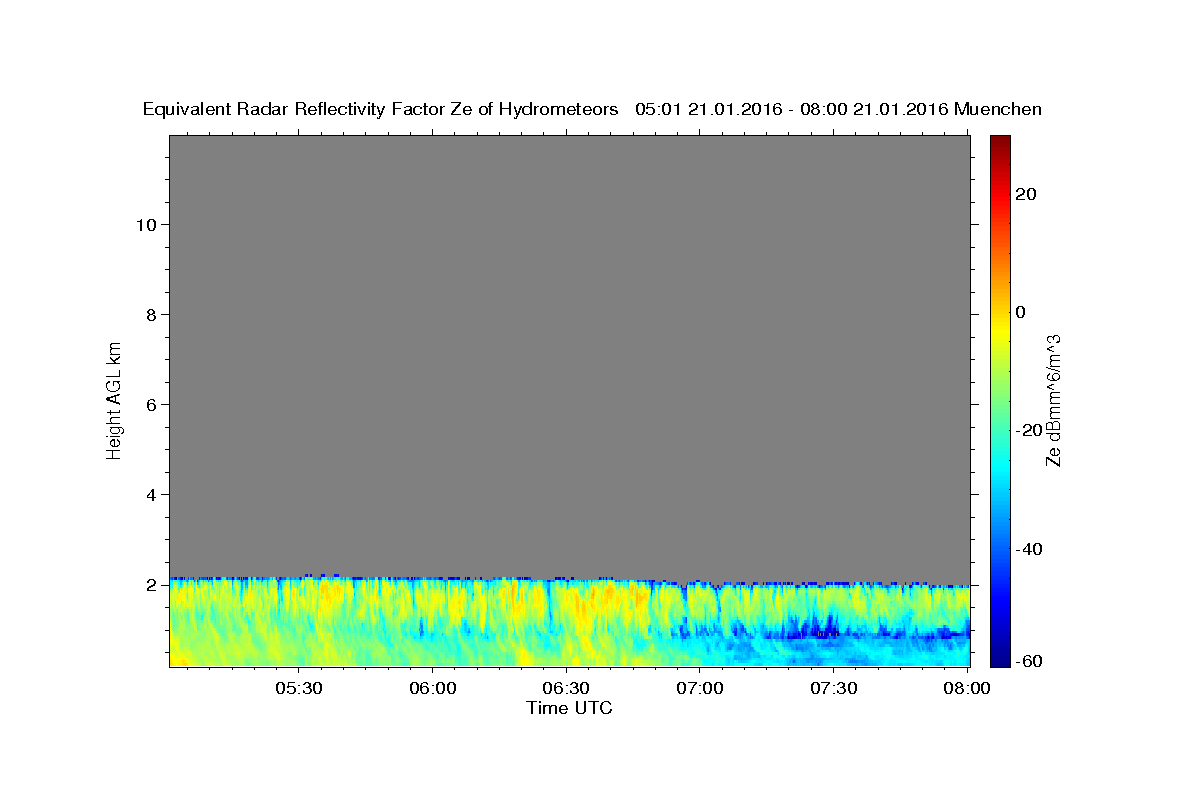Image resolution: width=1200 pixels, height=800 pixels.
Task: Click the 'Muenchen' location label in the title
Action: tap(998, 109)
